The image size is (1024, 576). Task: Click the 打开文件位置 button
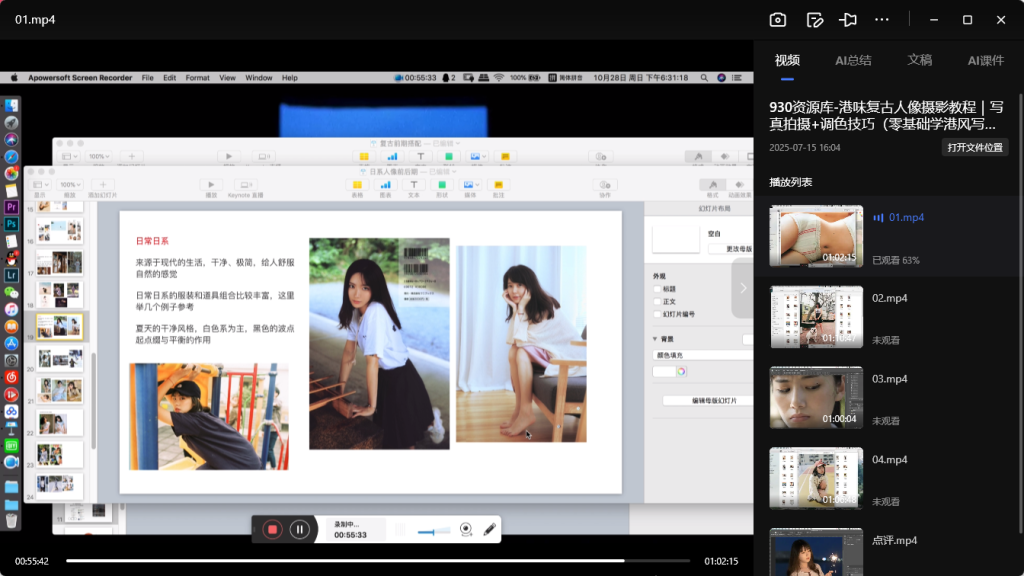pos(974,148)
